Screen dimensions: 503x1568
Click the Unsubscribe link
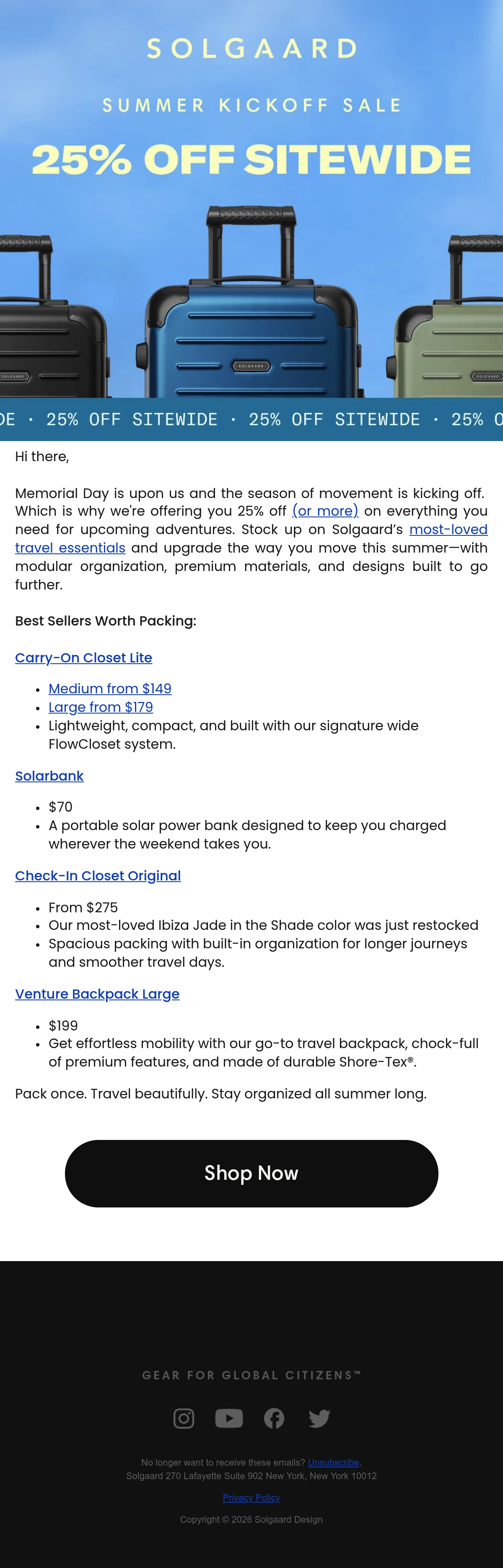tap(333, 1462)
